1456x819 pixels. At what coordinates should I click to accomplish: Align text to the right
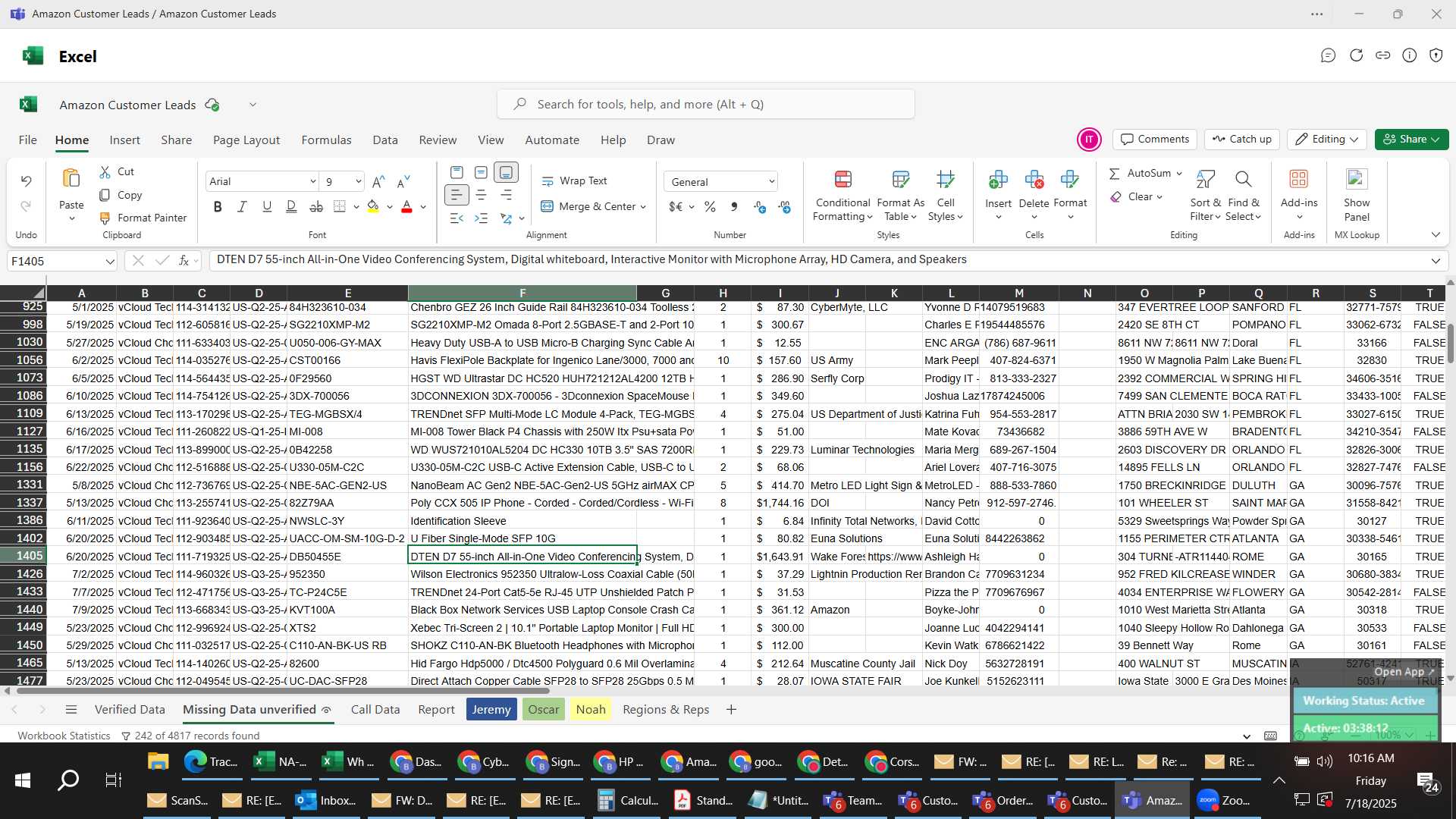(x=506, y=195)
